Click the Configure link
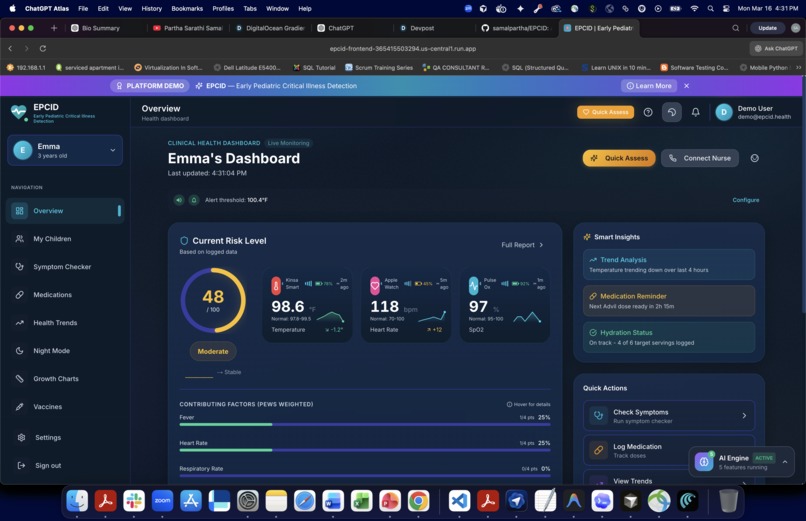 [745, 200]
